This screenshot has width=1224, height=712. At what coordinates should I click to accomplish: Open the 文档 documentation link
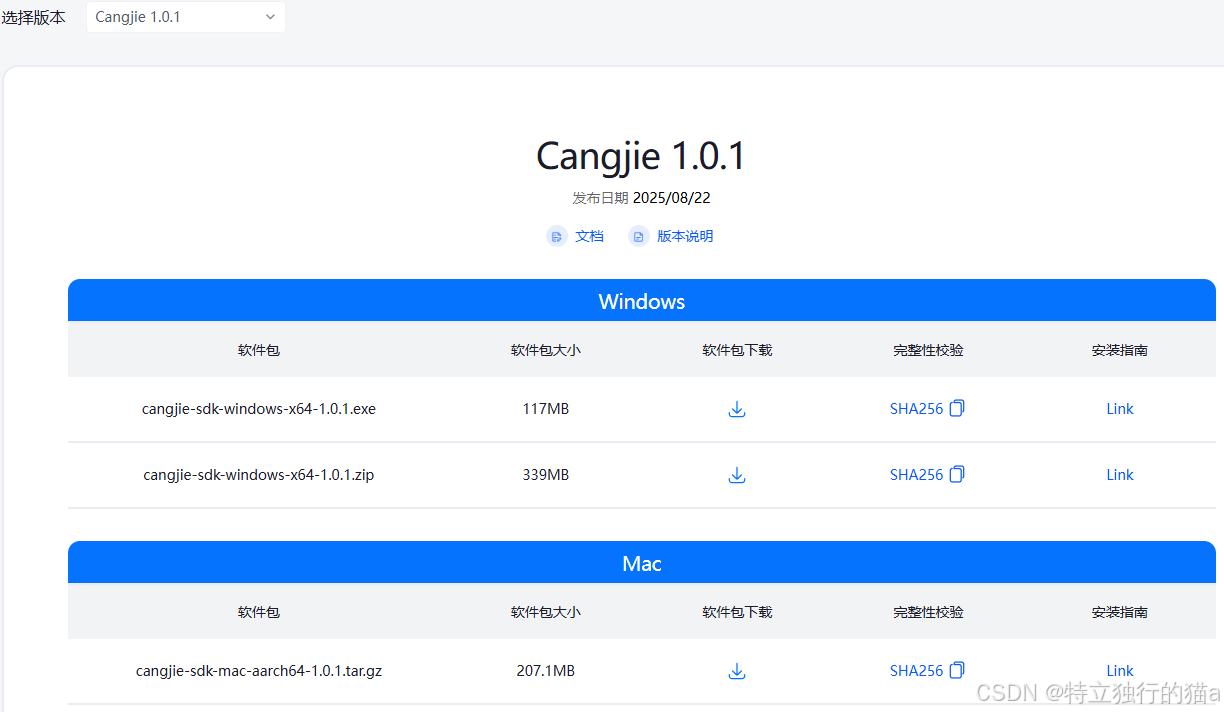tap(590, 236)
